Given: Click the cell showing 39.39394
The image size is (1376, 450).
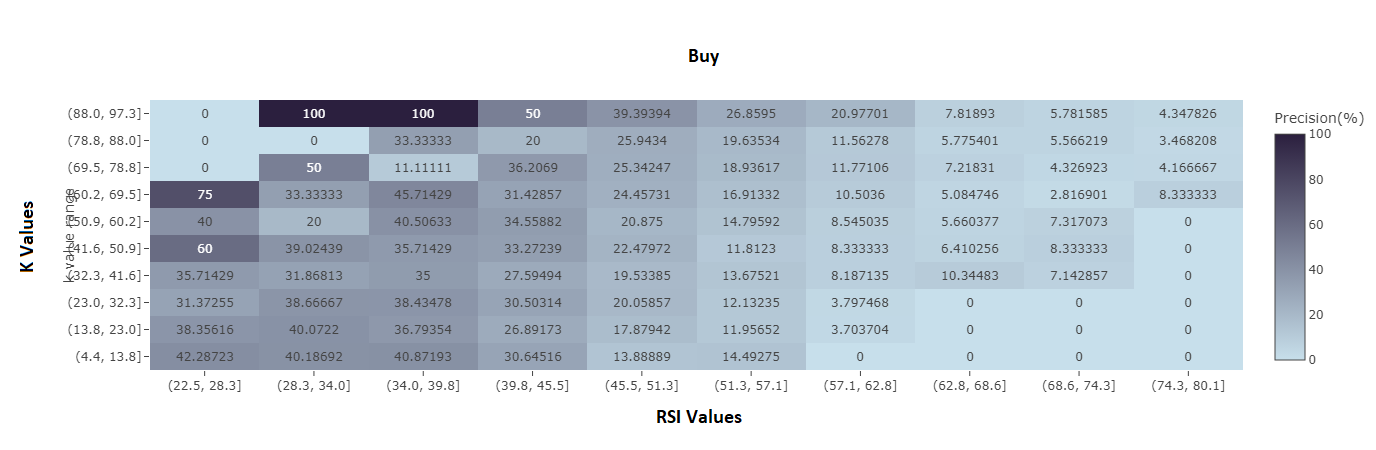Looking at the screenshot, I should (x=642, y=113).
